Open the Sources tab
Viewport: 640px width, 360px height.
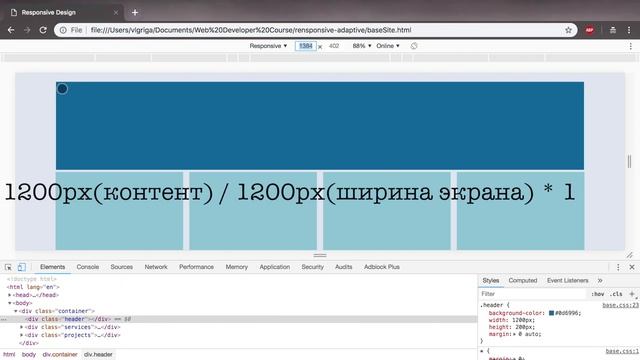point(122,267)
